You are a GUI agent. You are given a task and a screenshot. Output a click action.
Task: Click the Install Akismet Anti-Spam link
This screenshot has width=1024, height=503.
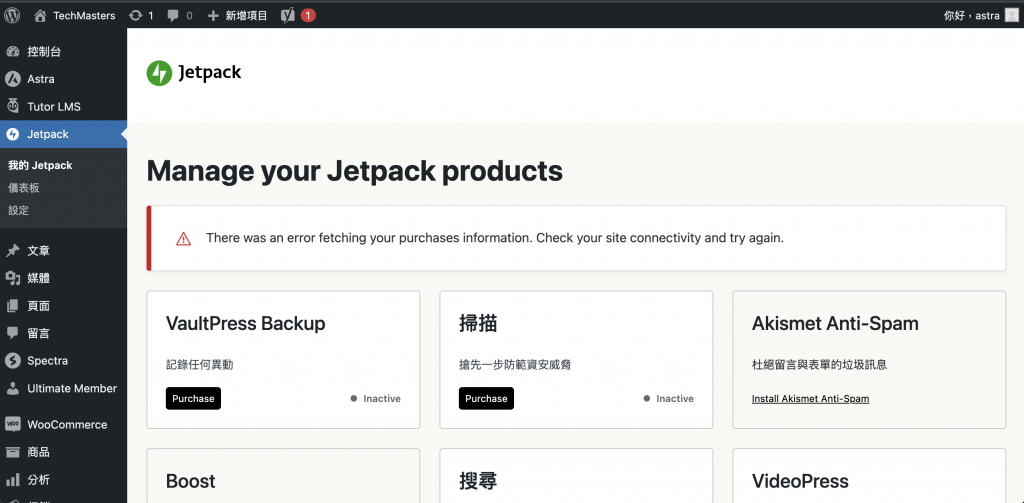[x=810, y=398]
